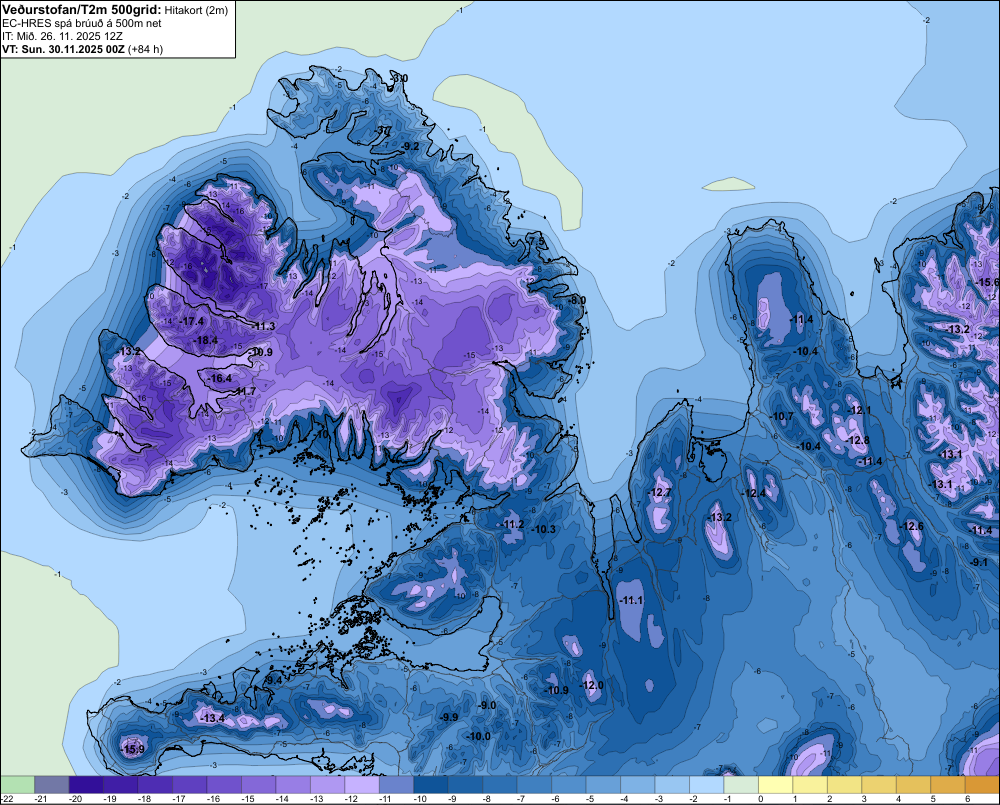Click the legend swatch between -21 and -20
This screenshot has width=1000, height=805.
[x=52, y=784]
